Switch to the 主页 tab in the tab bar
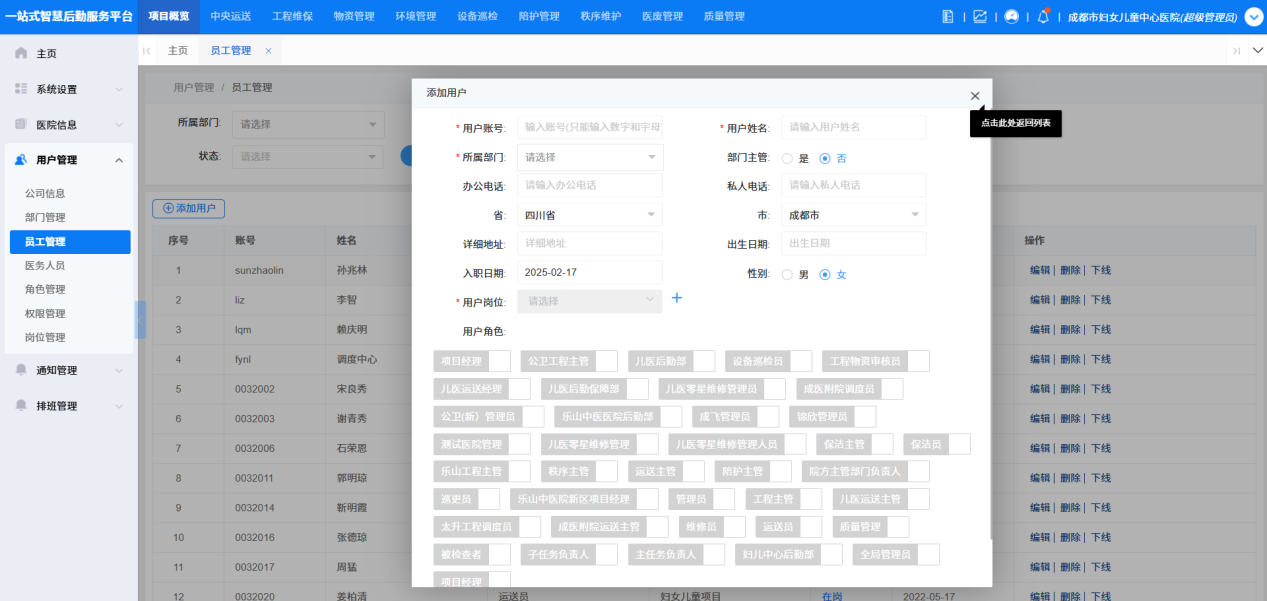Screen dimensions: 1267x601 click(178, 51)
